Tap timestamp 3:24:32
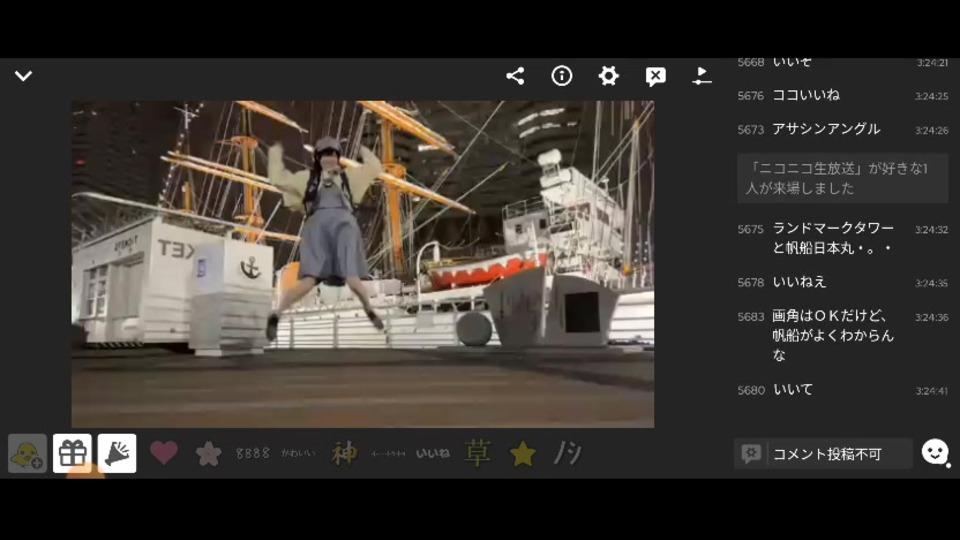Viewport: 960px width, 540px height. tap(931, 230)
